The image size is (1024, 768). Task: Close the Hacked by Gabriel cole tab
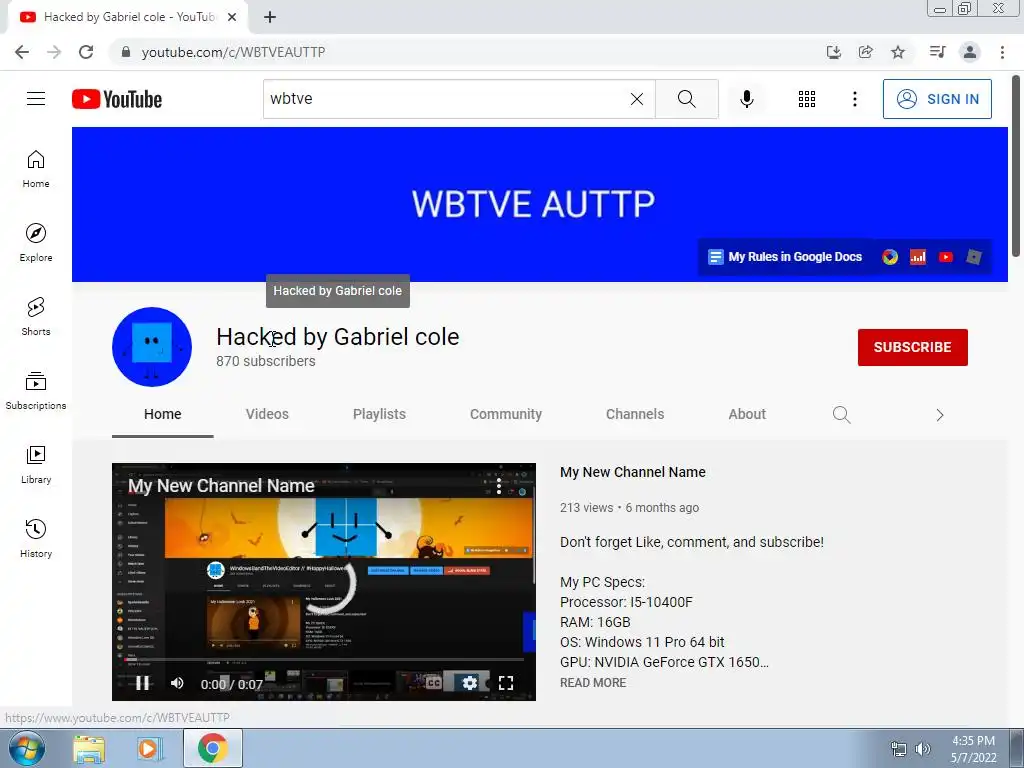pos(232,17)
